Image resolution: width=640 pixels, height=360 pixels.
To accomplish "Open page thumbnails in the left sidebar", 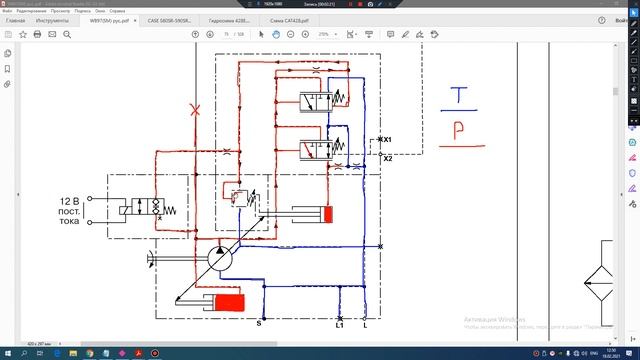I will [x=7, y=53].
